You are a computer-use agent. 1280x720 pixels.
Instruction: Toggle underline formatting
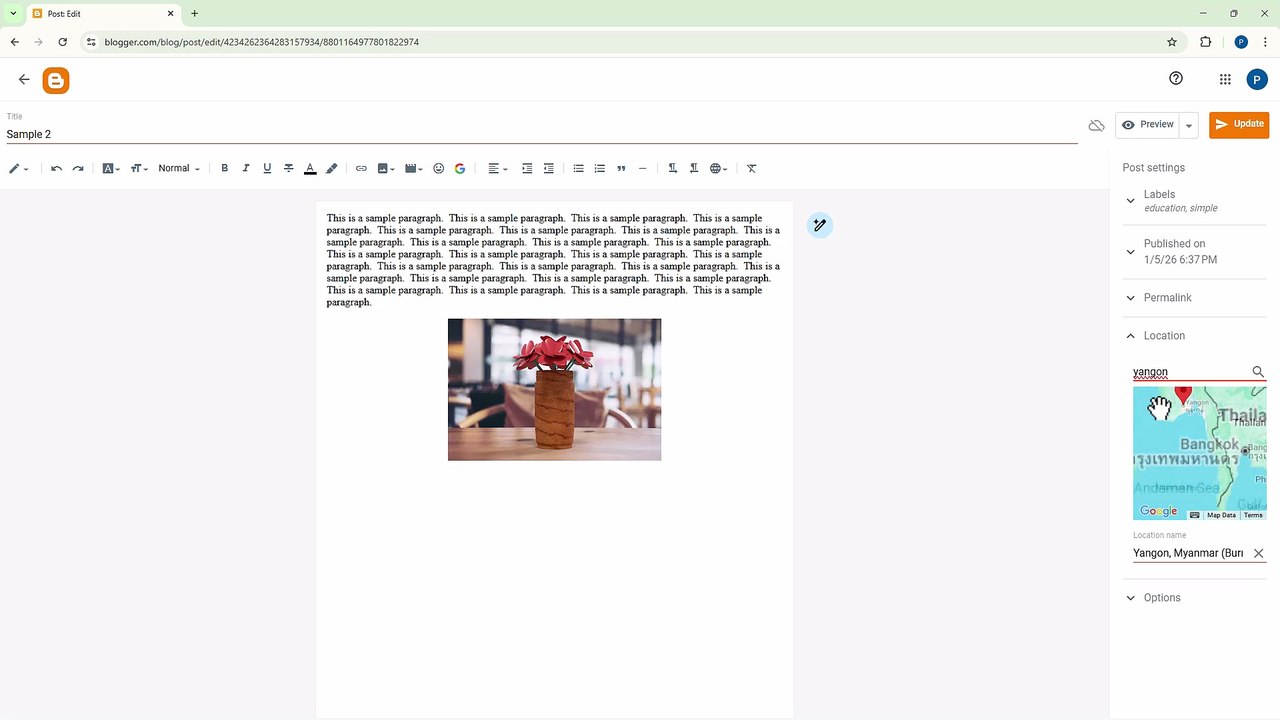267,169
